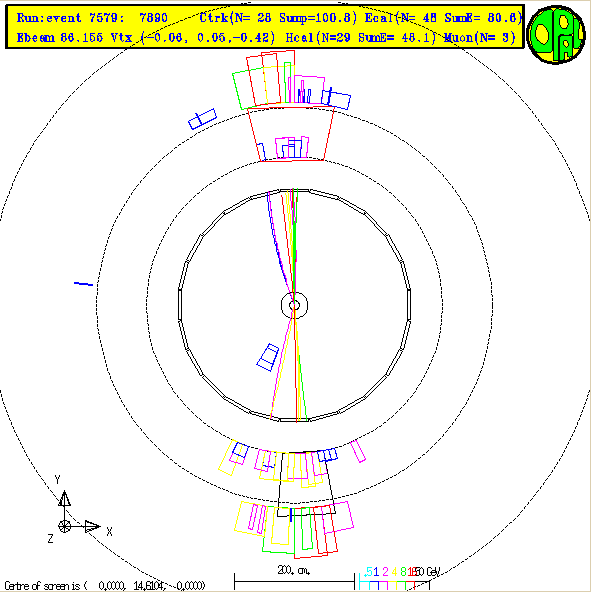Click the OPAL logo in the corner
Image resolution: width=591 pixels, height=592 pixels.
556,34
